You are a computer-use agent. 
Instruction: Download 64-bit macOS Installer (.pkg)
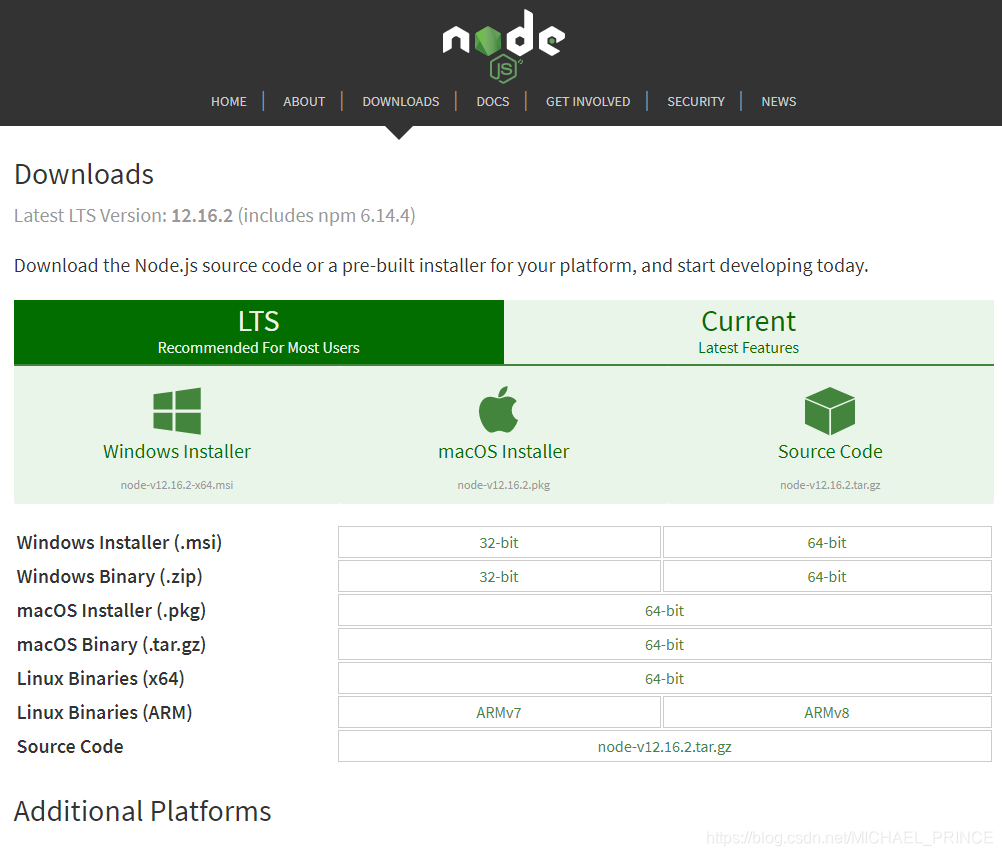click(665, 611)
